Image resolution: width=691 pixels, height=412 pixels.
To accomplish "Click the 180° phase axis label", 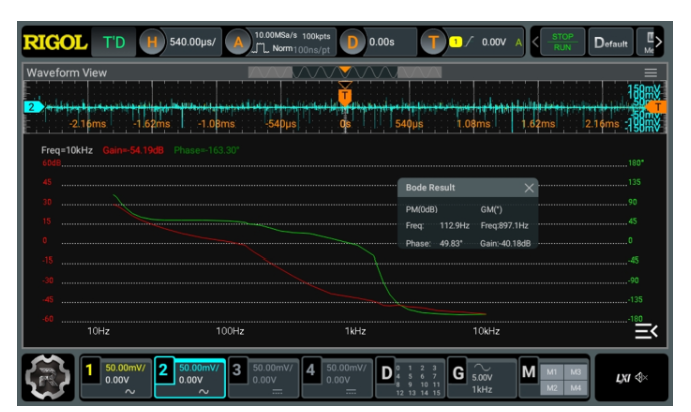I will [x=636, y=163].
